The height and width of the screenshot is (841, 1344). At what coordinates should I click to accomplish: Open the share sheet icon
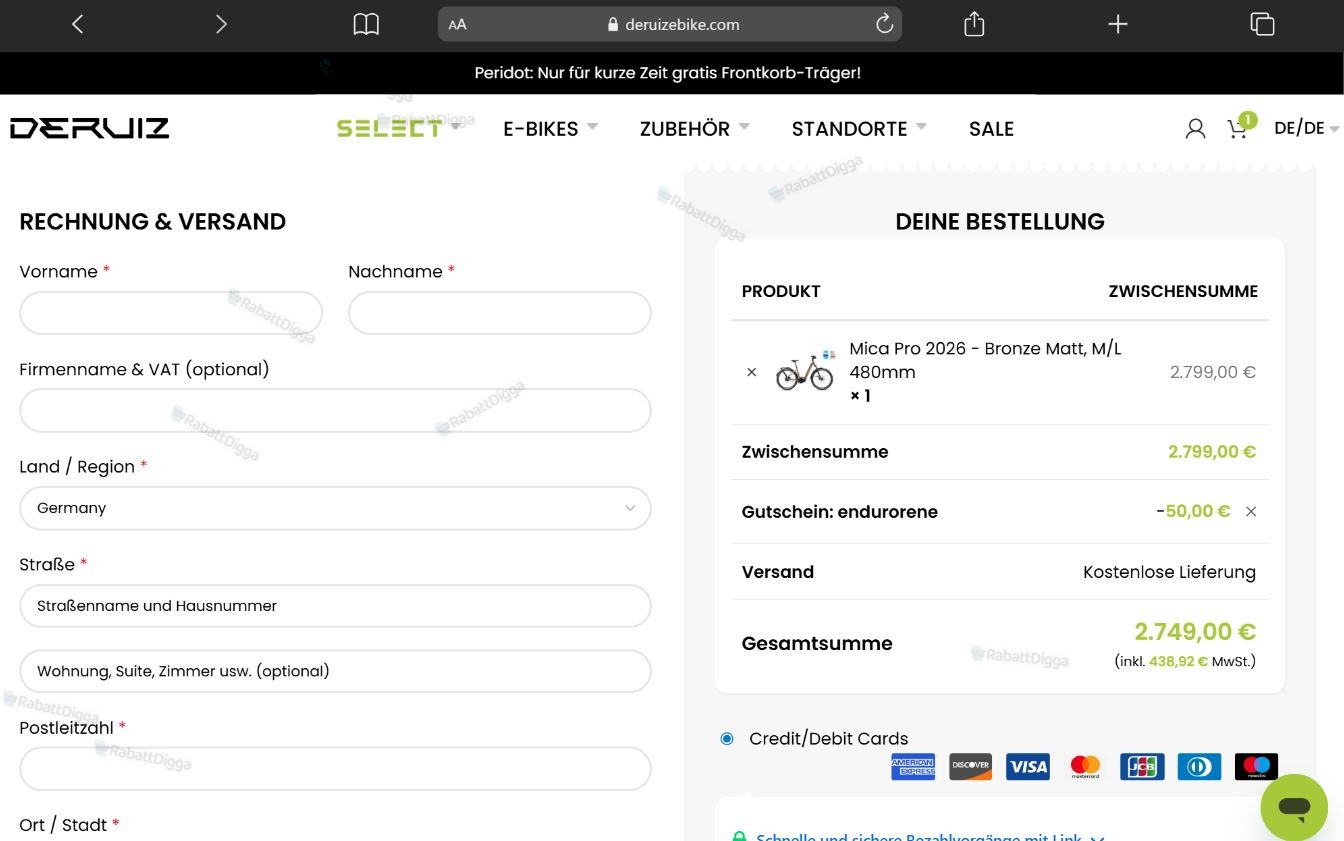(x=974, y=24)
